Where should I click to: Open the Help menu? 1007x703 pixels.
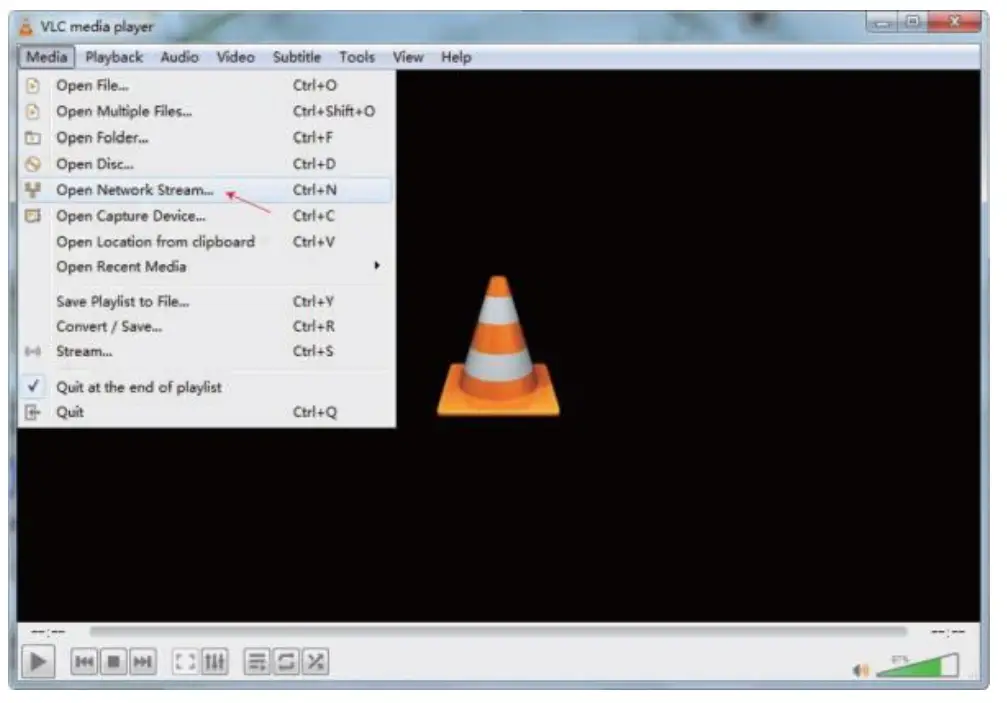pyautogui.click(x=456, y=57)
